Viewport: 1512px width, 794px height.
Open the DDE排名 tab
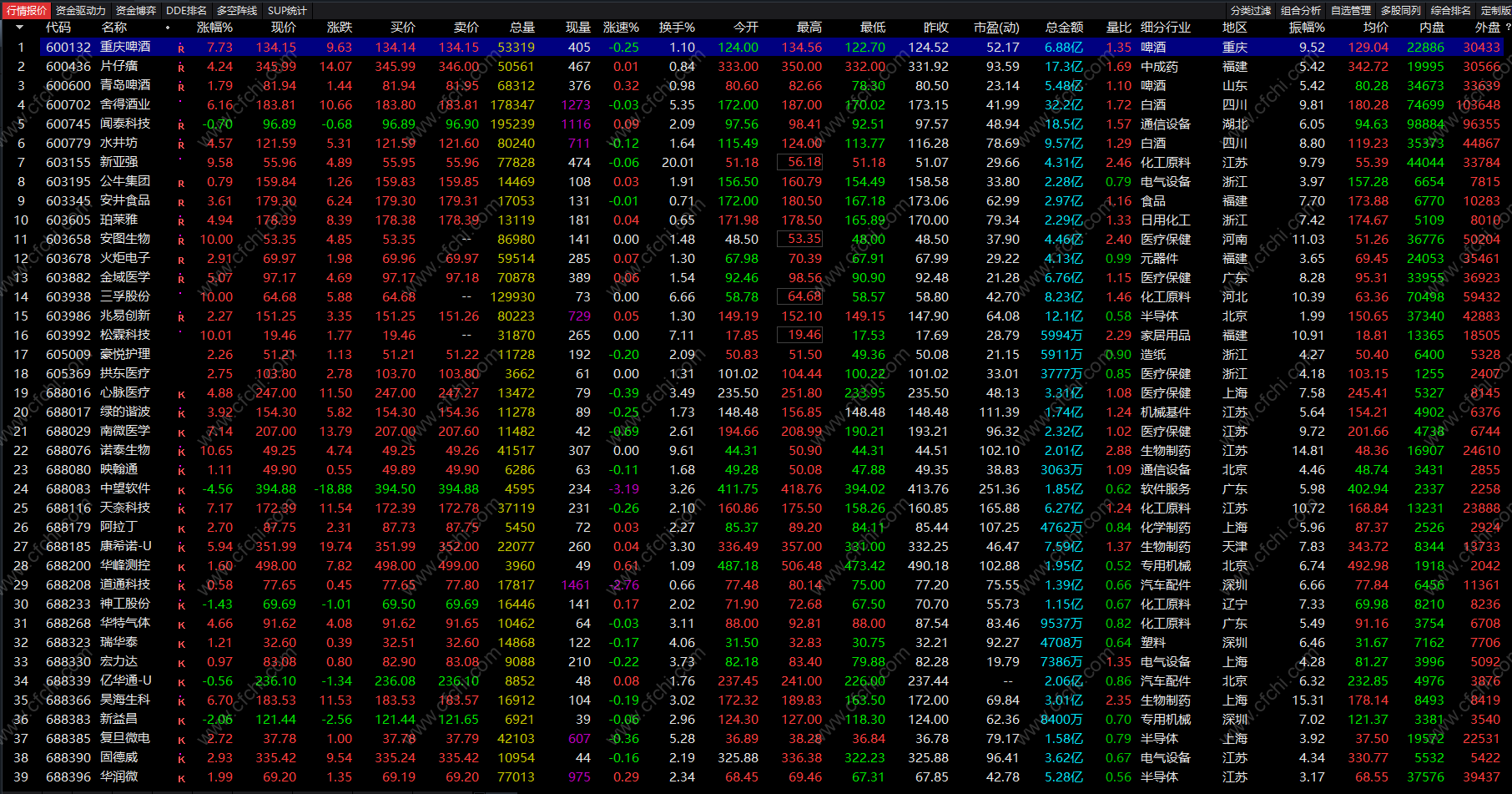click(186, 10)
